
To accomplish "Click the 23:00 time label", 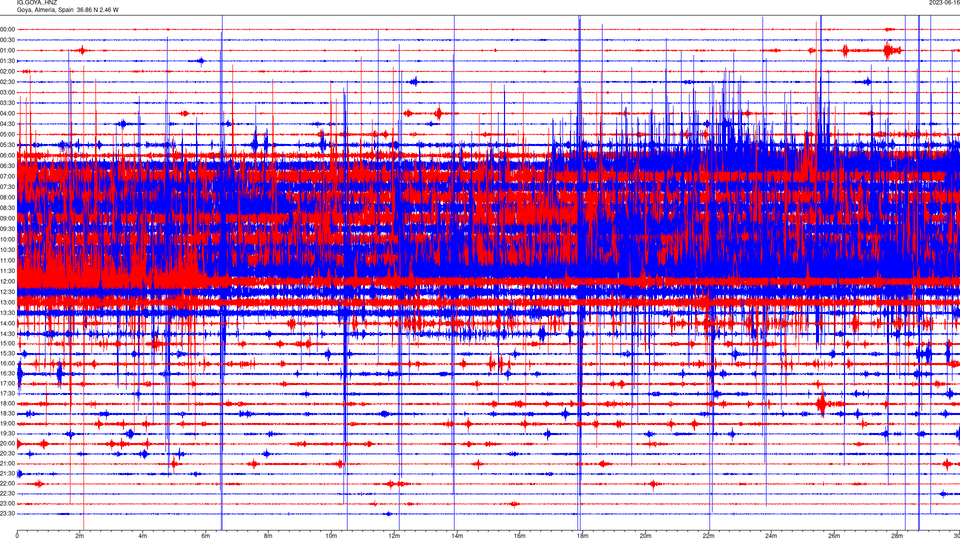I will (7, 504).
